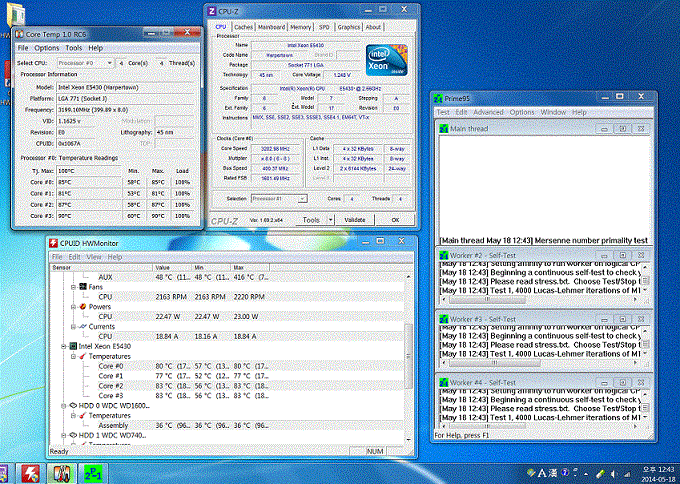
Task: Click the HDD 0 Temperatures thermometer icon
Action: click(83, 415)
